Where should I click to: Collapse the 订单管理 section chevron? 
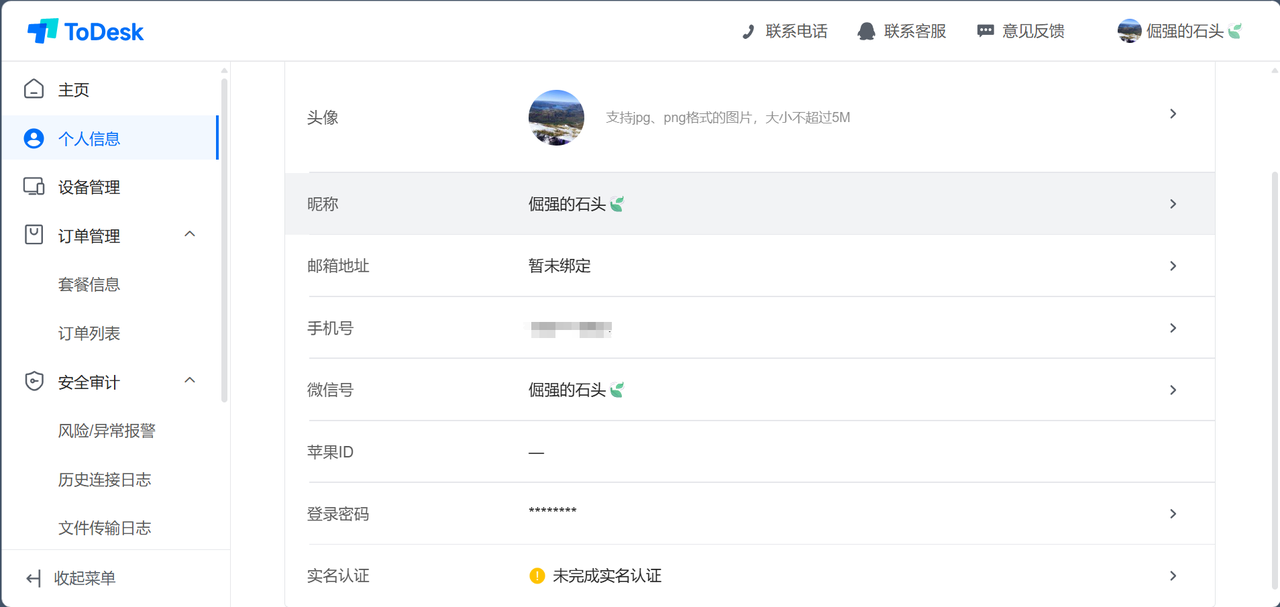coord(190,234)
